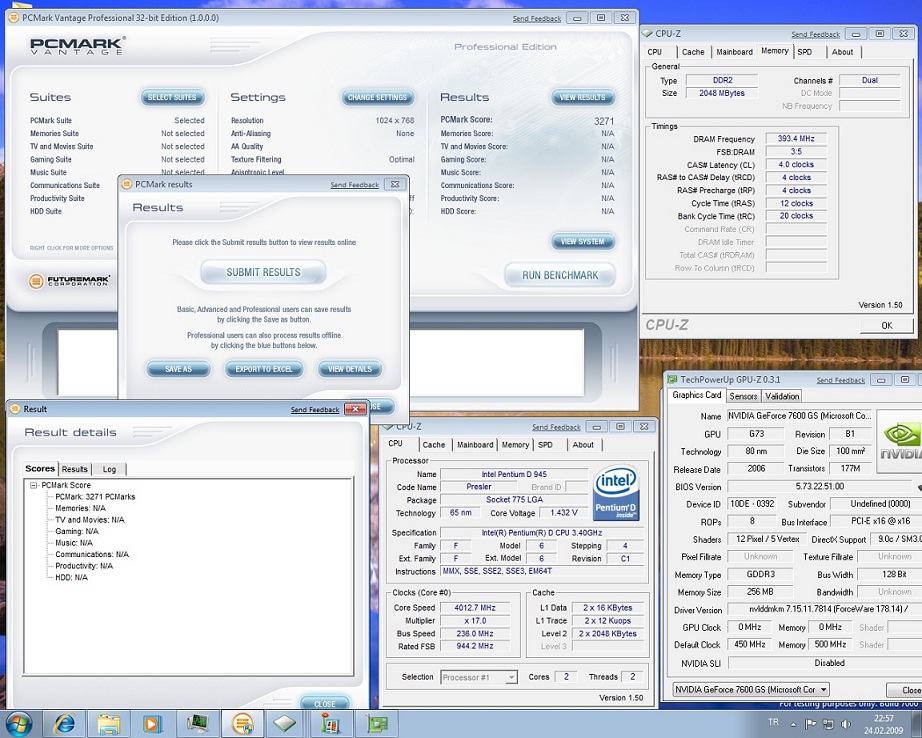Click the PCMark Score 3271 value
The width and height of the screenshot is (922, 738).
tap(604, 121)
